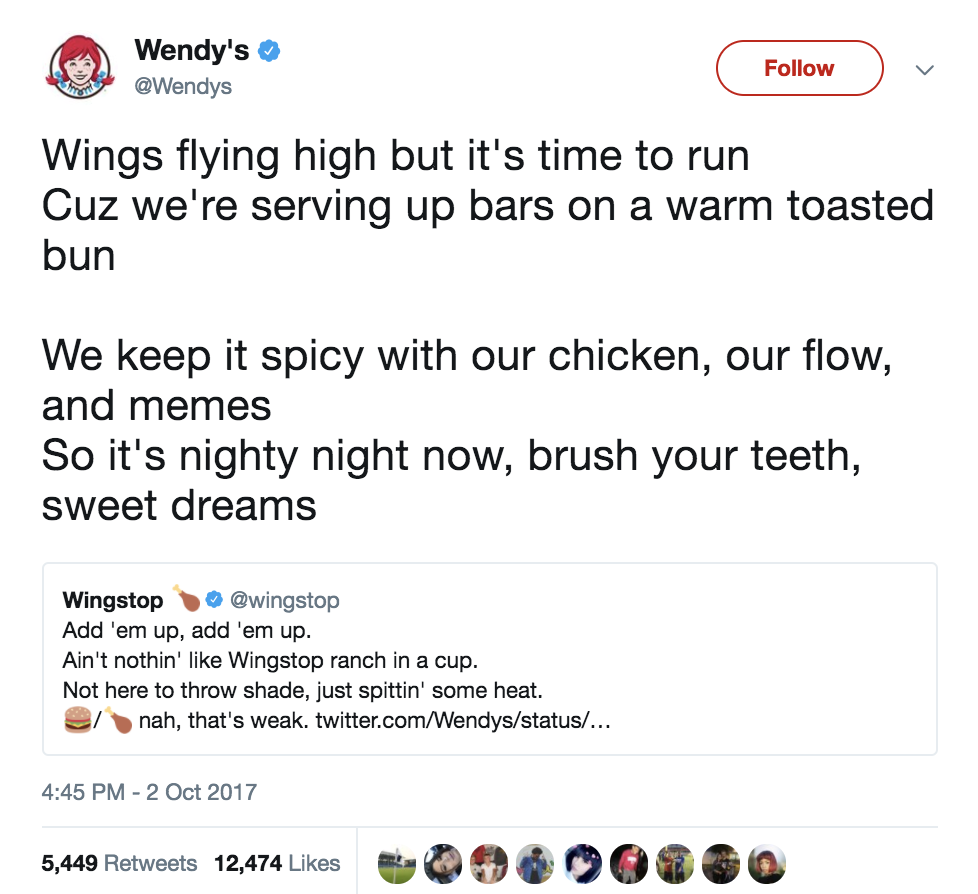View the 12,474 Likes list
Image resolution: width=978 pixels, height=894 pixels.
pyautogui.click(x=277, y=863)
